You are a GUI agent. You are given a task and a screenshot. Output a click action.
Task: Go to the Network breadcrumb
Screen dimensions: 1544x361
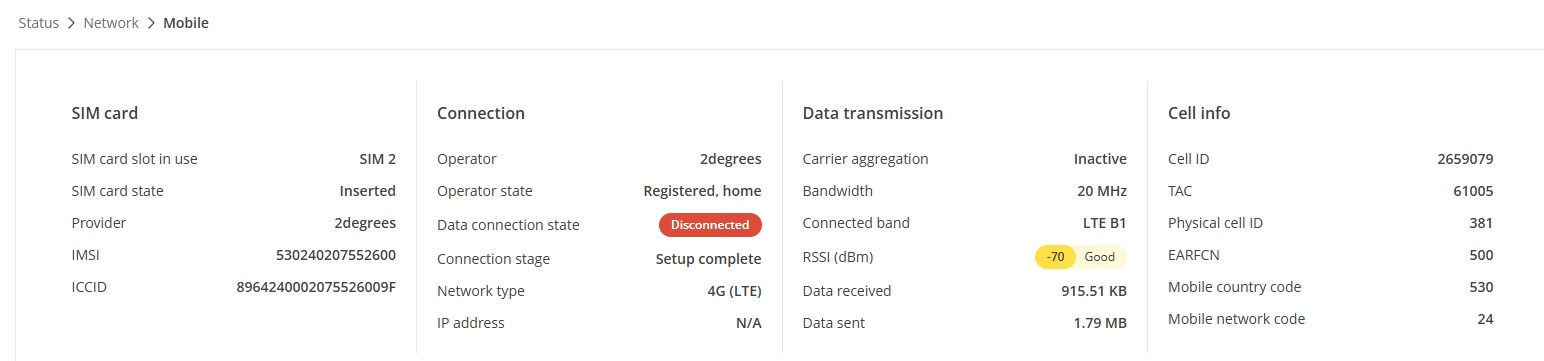(111, 22)
